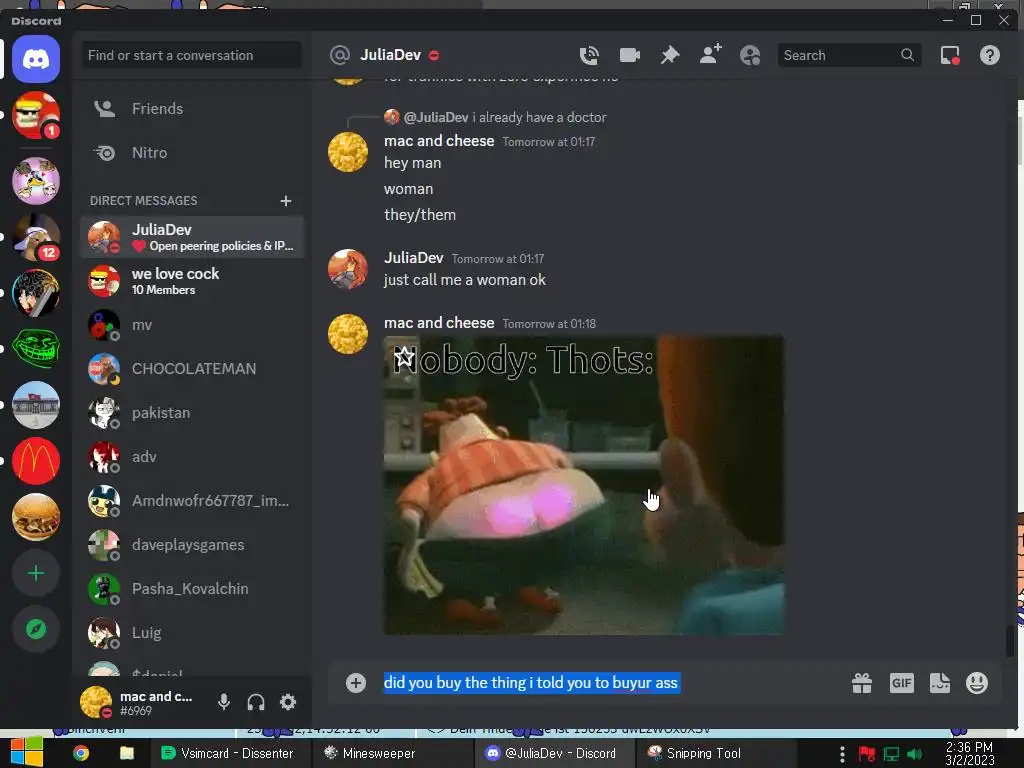
Task: Open the Nobody: Thots GIF image
Action: [x=584, y=485]
